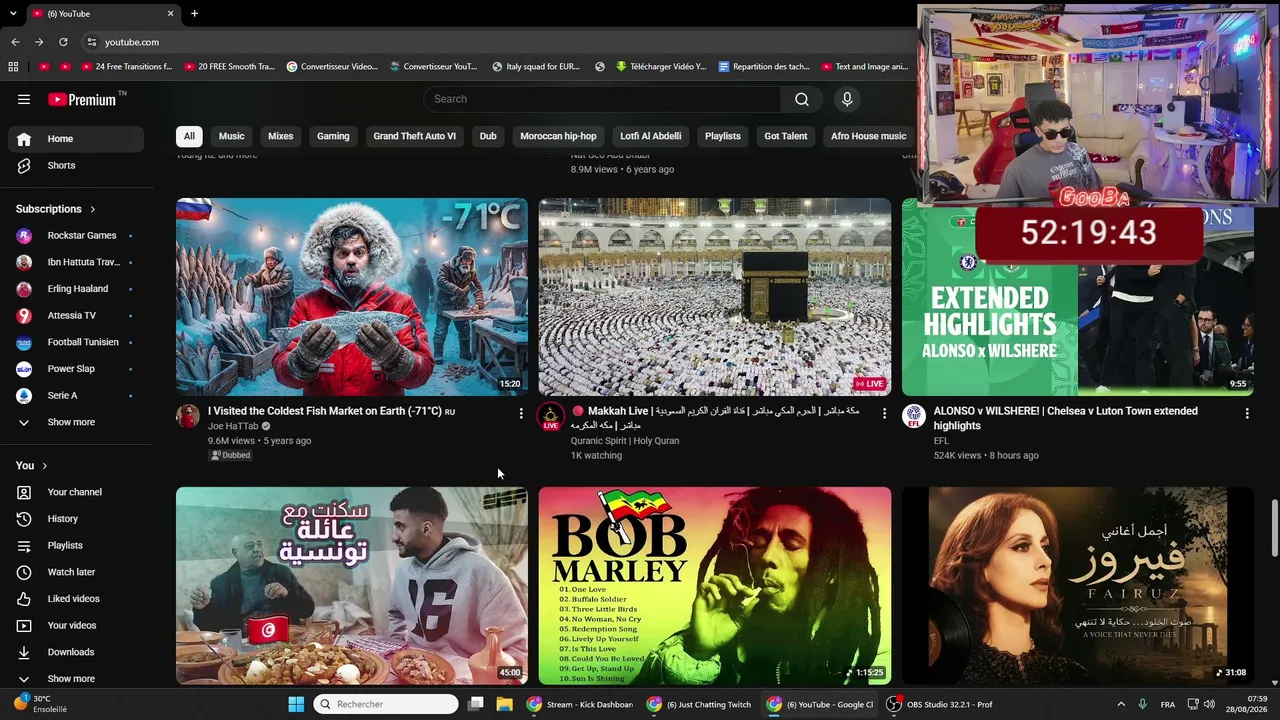Screen dimensions: 1280x720
Task: Show more subscriptions
Action: click(76, 422)
